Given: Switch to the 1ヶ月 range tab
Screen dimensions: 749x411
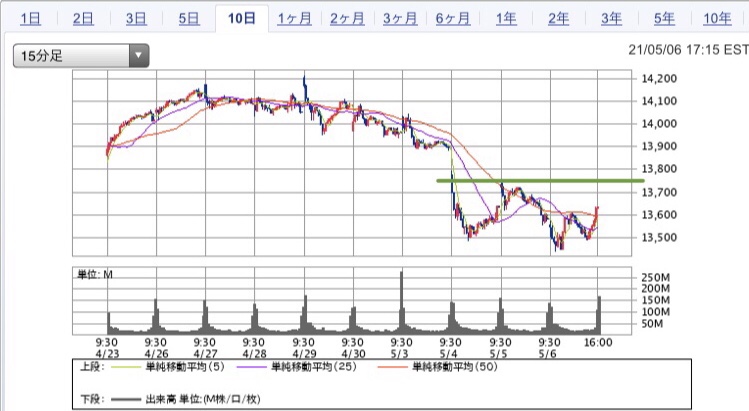Looking at the screenshot, I should (294, 19).
